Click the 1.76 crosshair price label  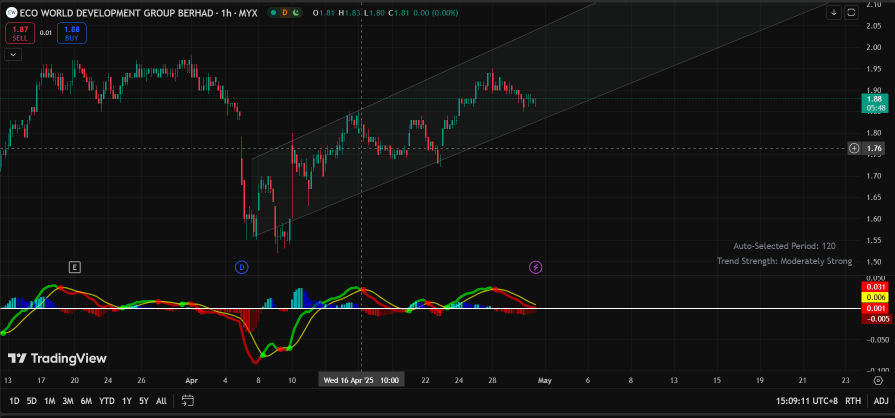(876, 148)
